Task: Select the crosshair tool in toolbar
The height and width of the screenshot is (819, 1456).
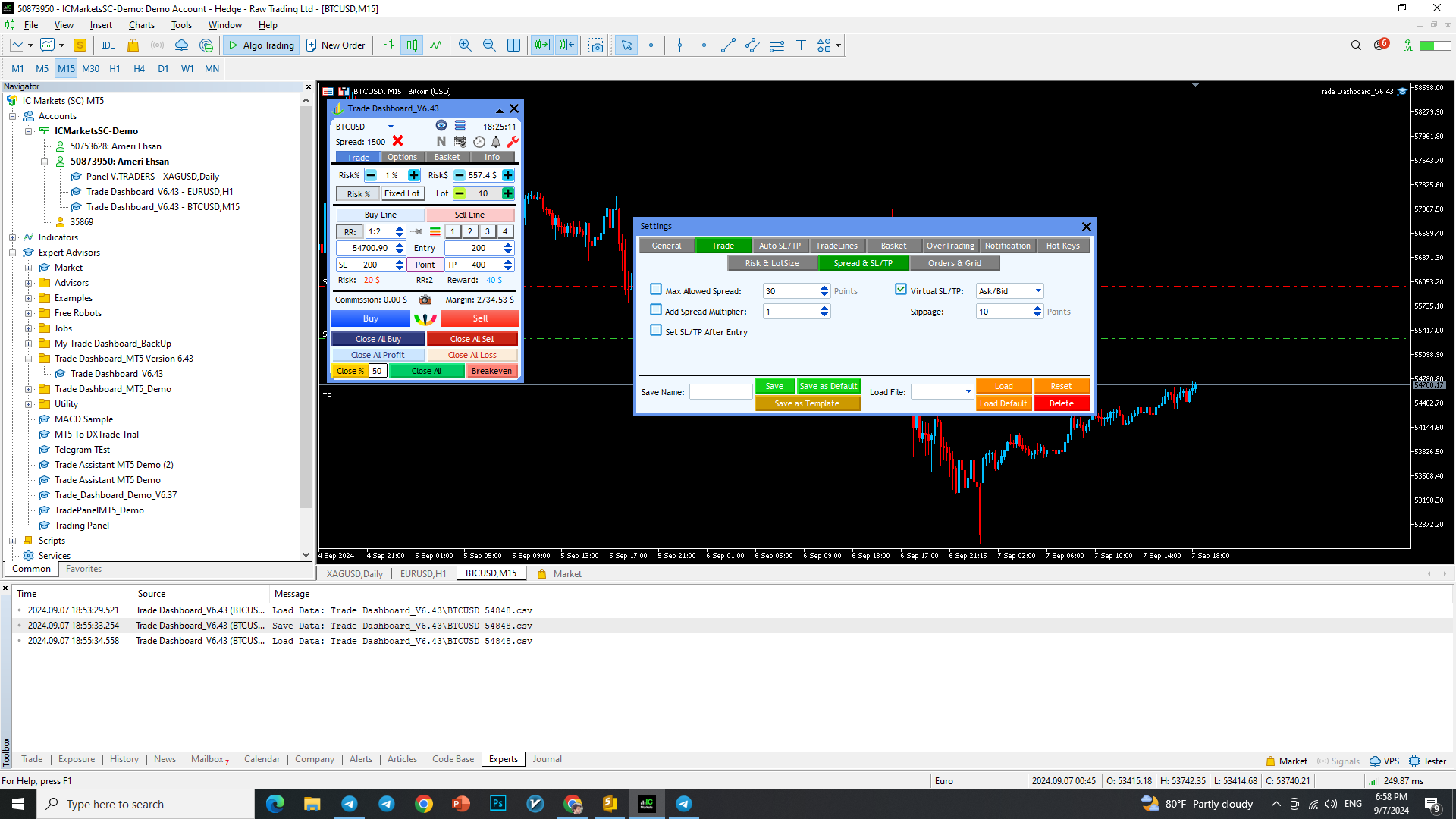Action: [x=651, y=45]
